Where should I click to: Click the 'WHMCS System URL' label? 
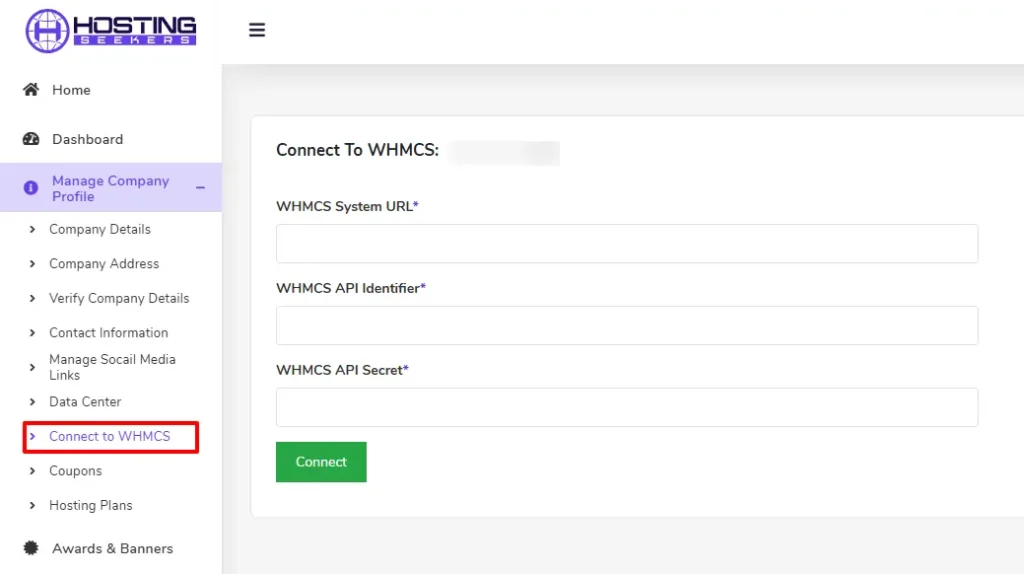pyautogui.click(x=345, y=206)
